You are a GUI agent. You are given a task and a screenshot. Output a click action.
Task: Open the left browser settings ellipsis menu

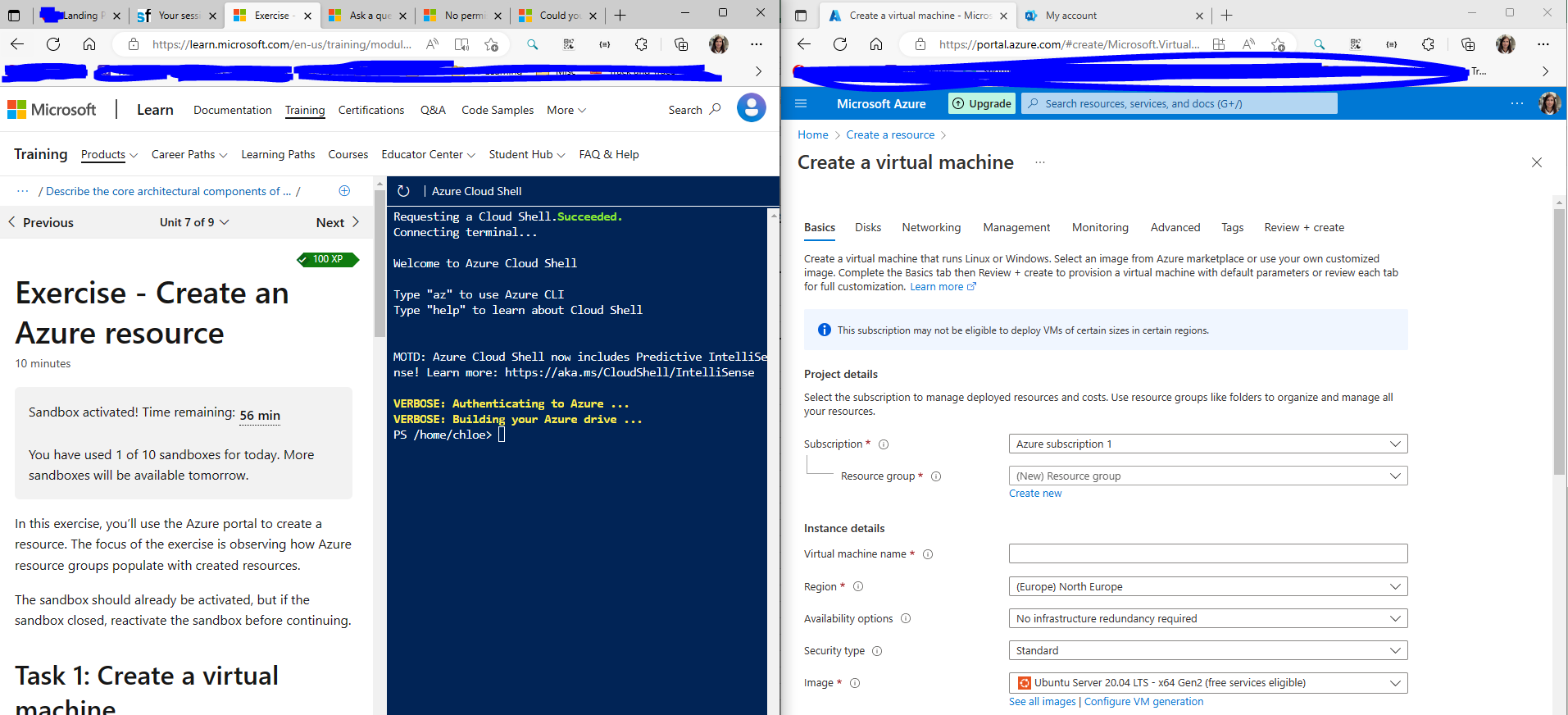pos(757,44)
